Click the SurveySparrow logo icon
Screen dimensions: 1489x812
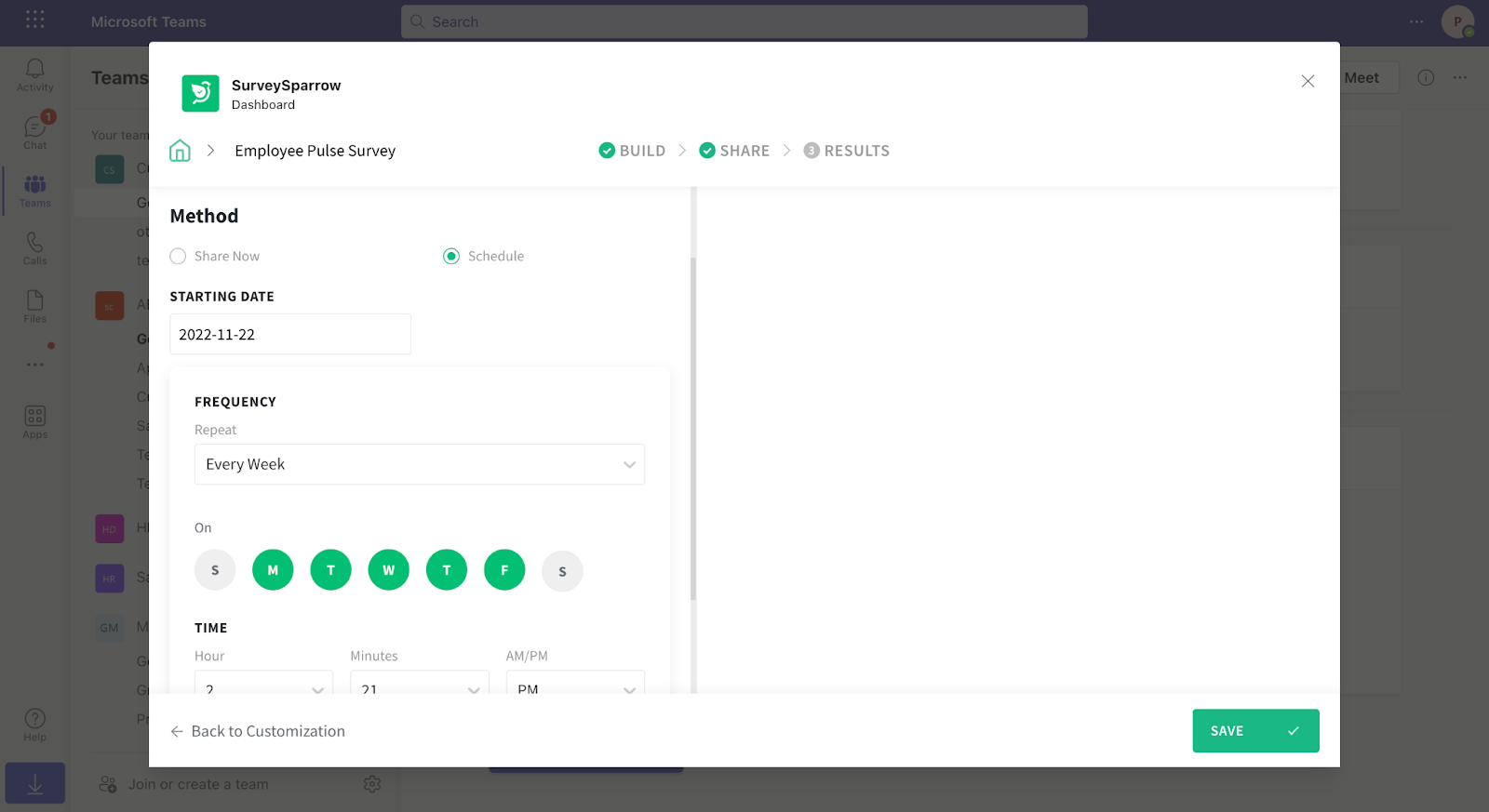tap(200, 93)
